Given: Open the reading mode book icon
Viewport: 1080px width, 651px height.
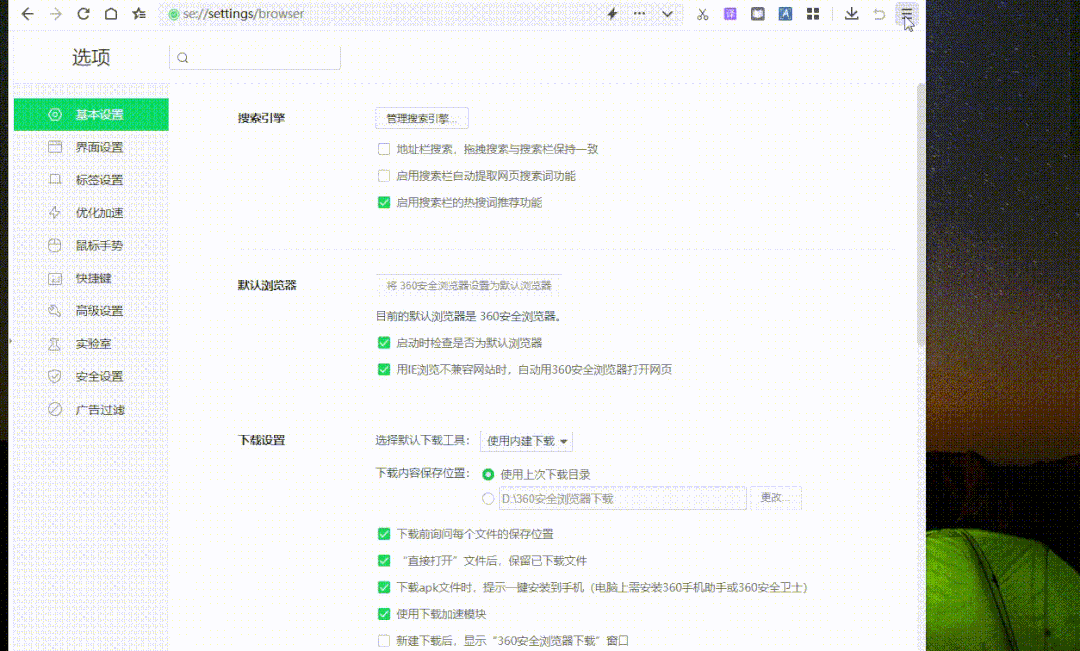Looking at the screenshot, I should [758, 14].
